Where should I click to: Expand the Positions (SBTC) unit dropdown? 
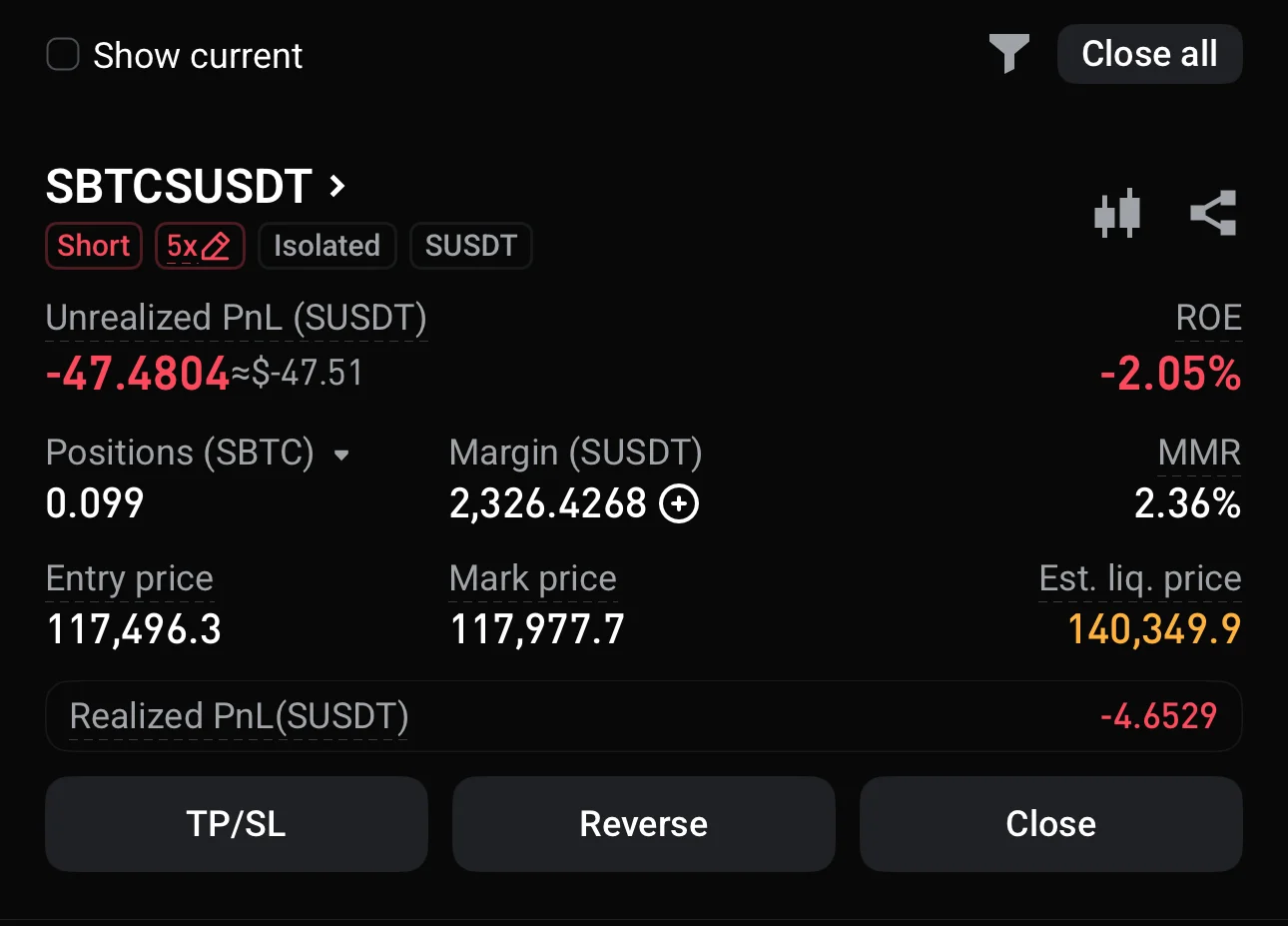coord(341,456)
